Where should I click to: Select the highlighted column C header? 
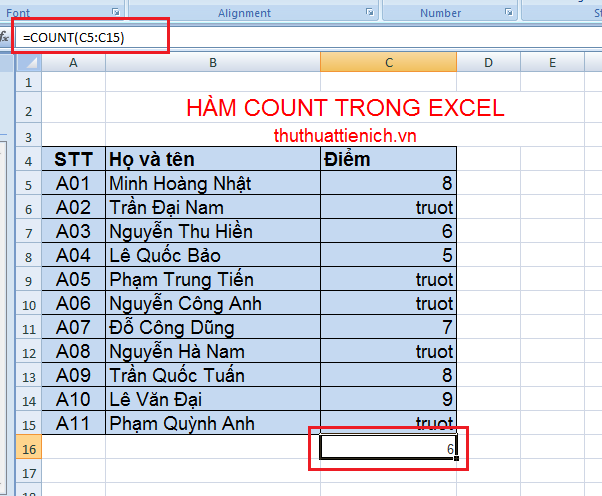tap(389, 62)
